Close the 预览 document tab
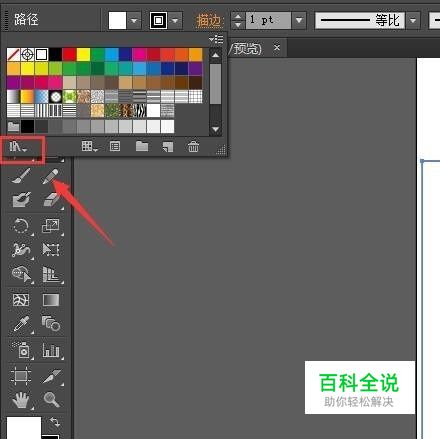The image size is (440, 439). coord(277,48)
